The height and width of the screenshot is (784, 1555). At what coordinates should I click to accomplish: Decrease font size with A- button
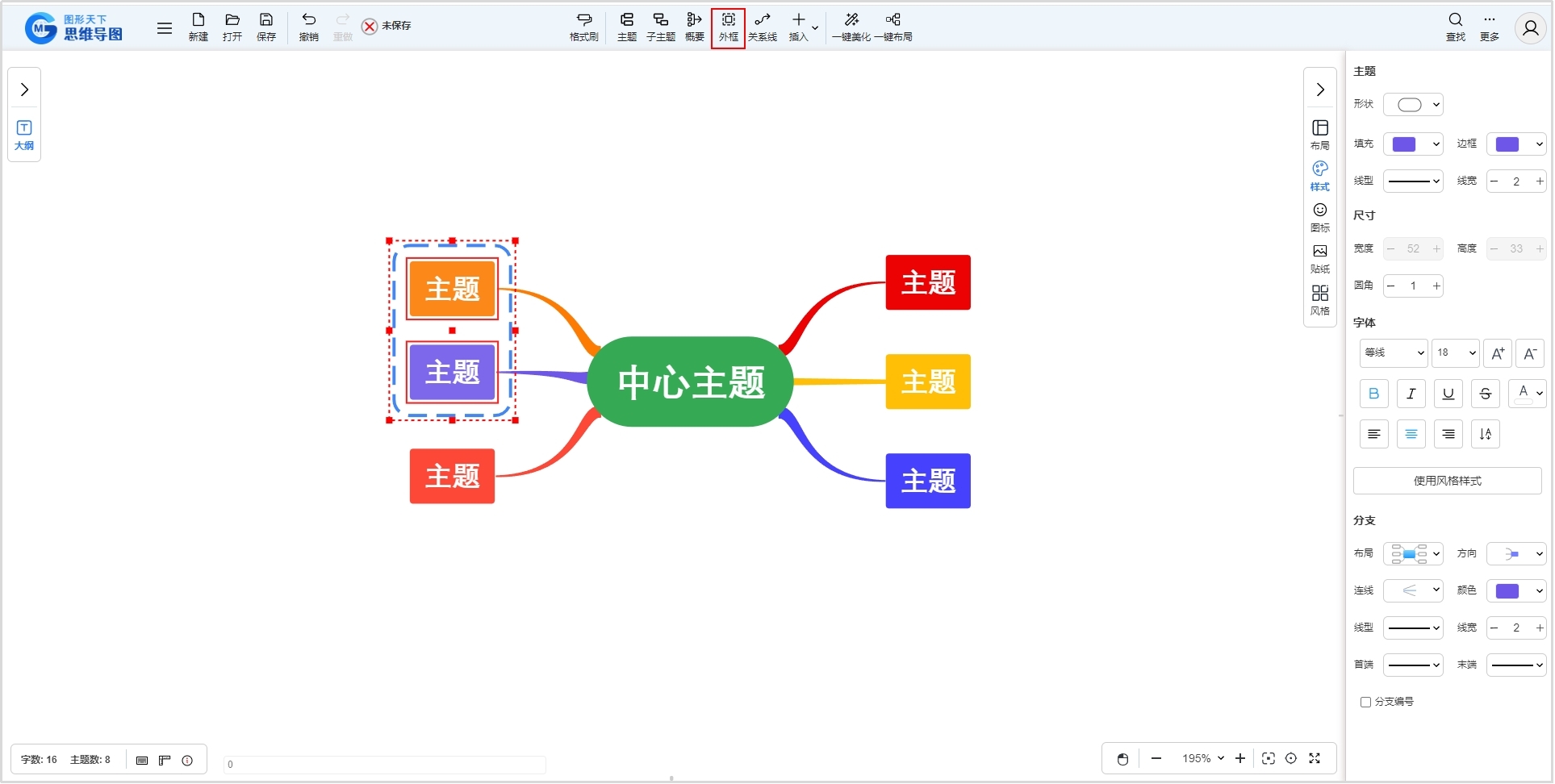(x=1530, y=353)
